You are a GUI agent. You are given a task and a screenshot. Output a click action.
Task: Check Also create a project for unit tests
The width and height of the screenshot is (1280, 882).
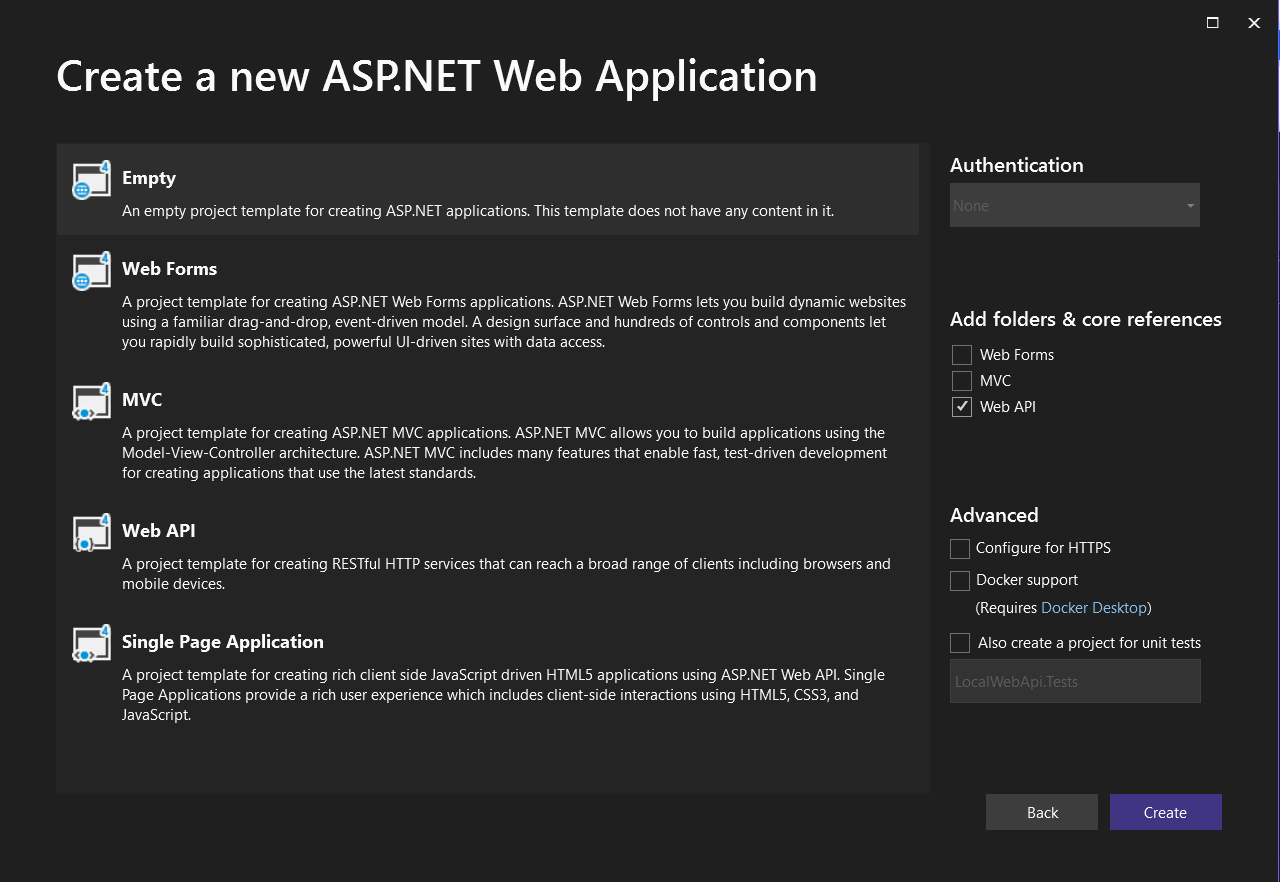pyautogui.click(x=960, y=643)
